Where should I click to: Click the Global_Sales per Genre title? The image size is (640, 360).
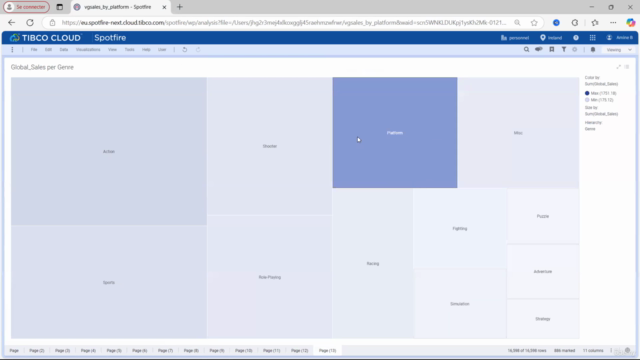[42, 67]
